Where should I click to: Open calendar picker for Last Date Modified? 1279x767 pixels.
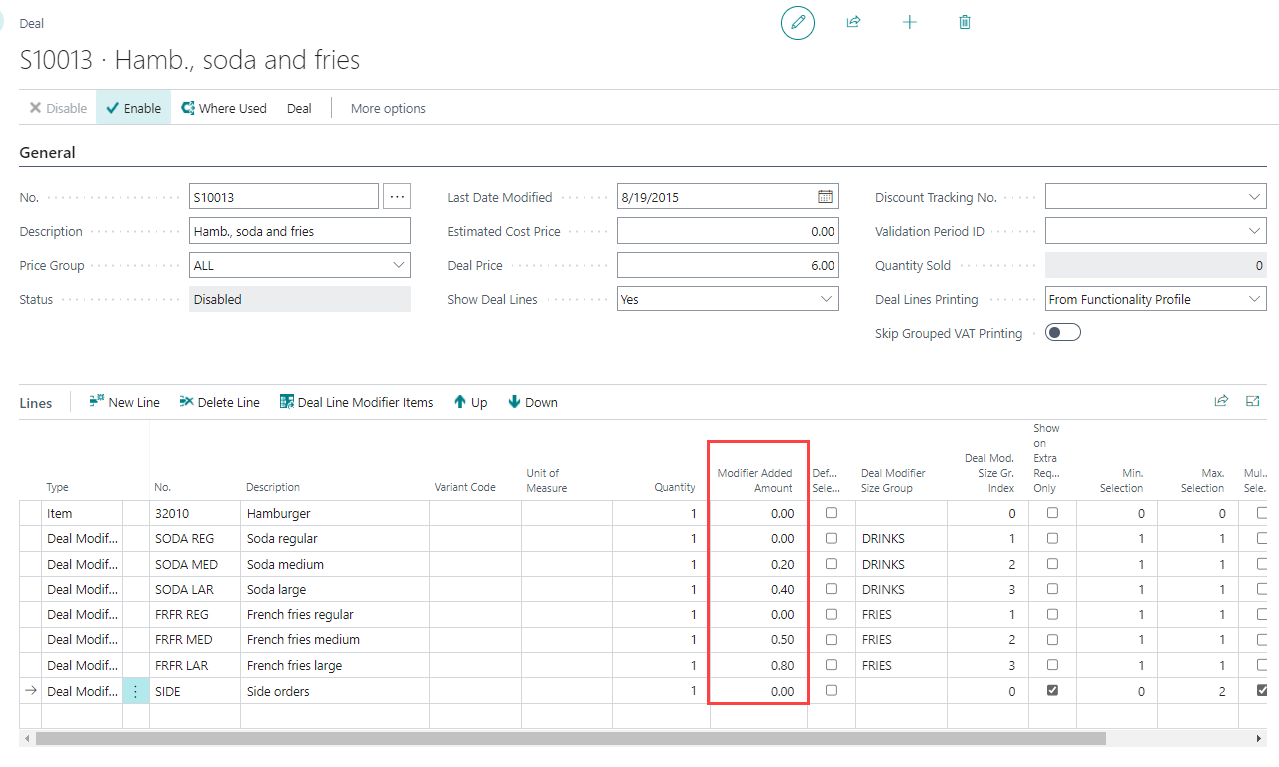pyautogui.click(x=825, y=197)
